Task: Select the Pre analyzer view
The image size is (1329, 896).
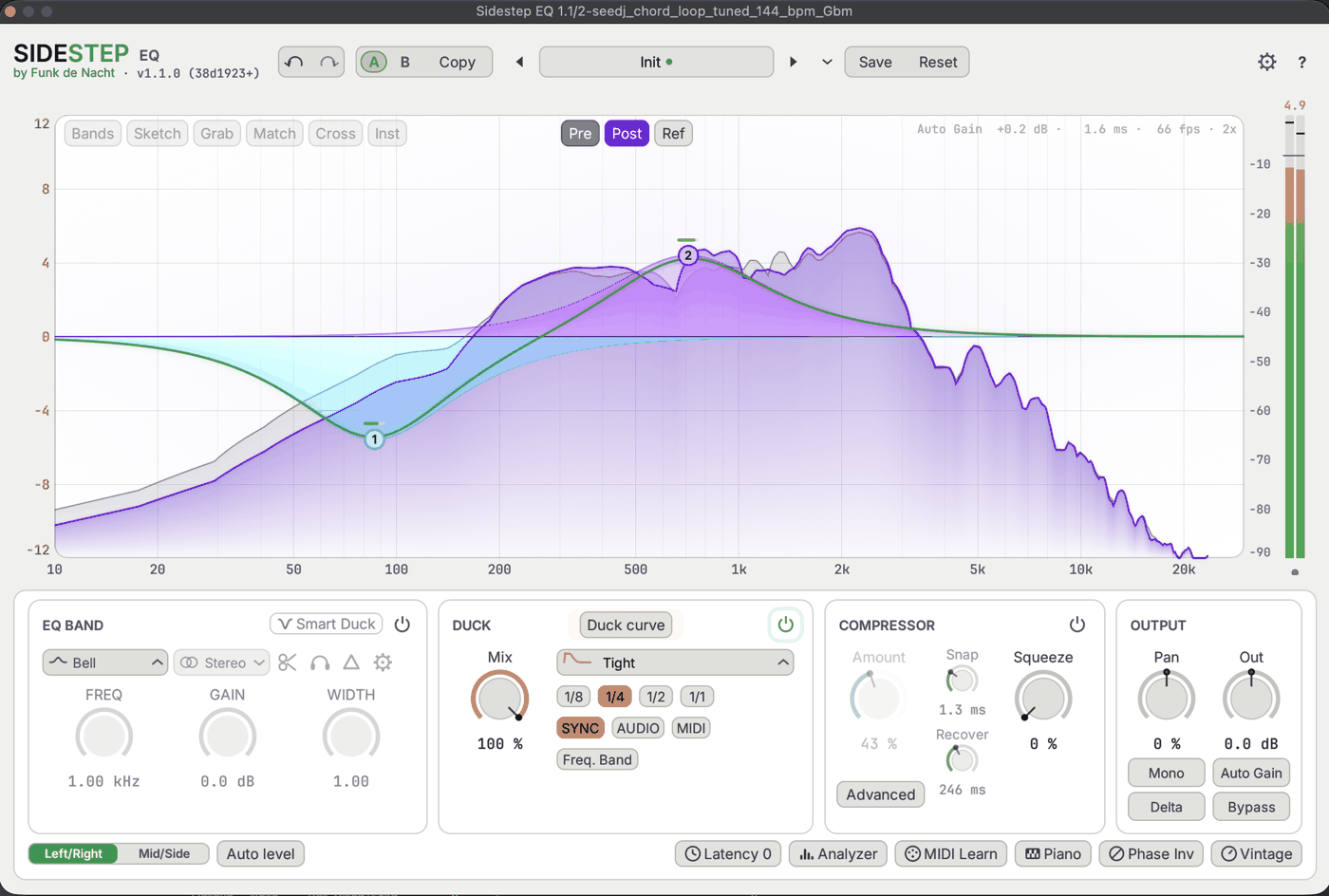Action: [580, 134]
